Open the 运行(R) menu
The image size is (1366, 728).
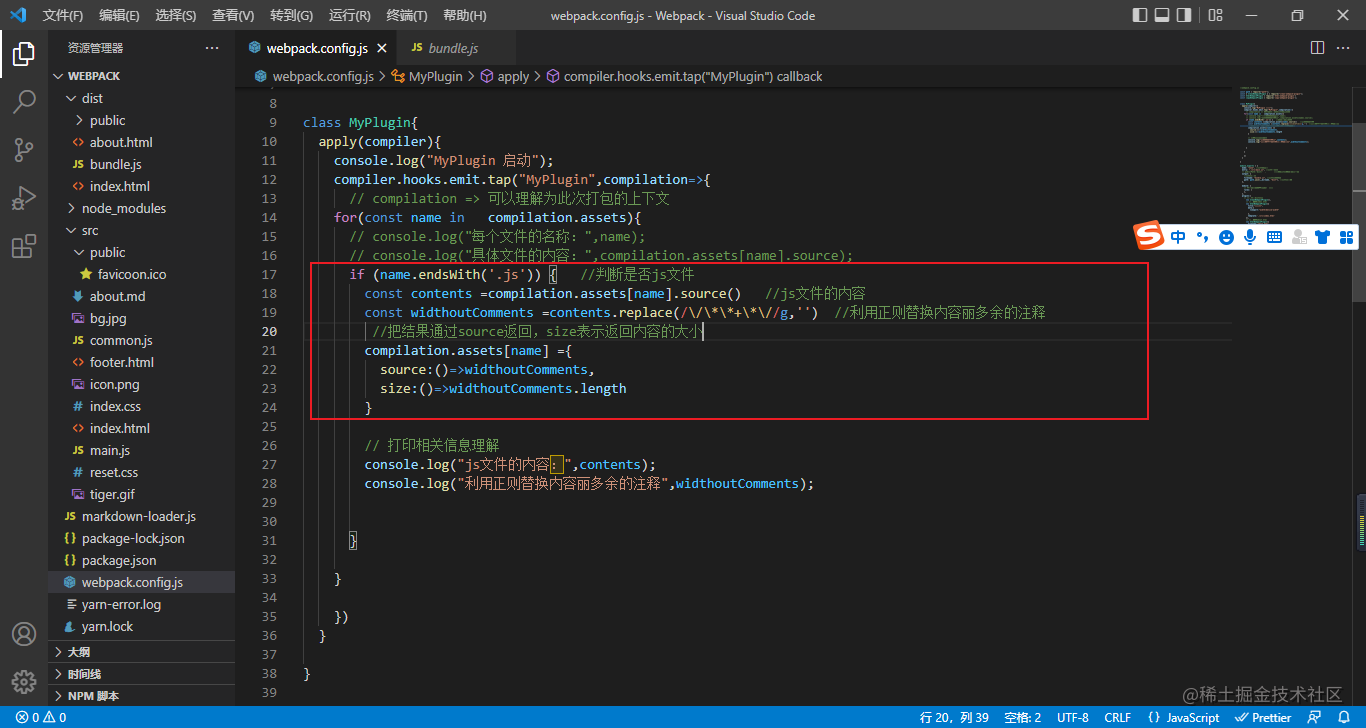(x=349, y=15)
